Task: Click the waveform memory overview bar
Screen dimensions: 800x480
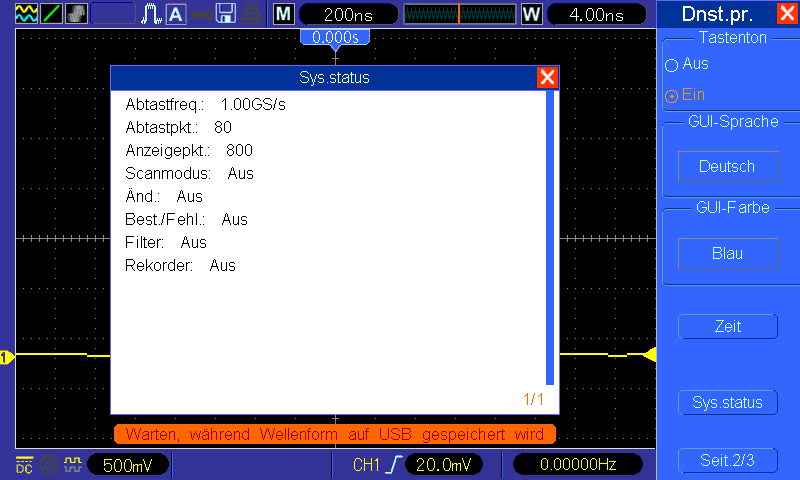Action: 459,14
